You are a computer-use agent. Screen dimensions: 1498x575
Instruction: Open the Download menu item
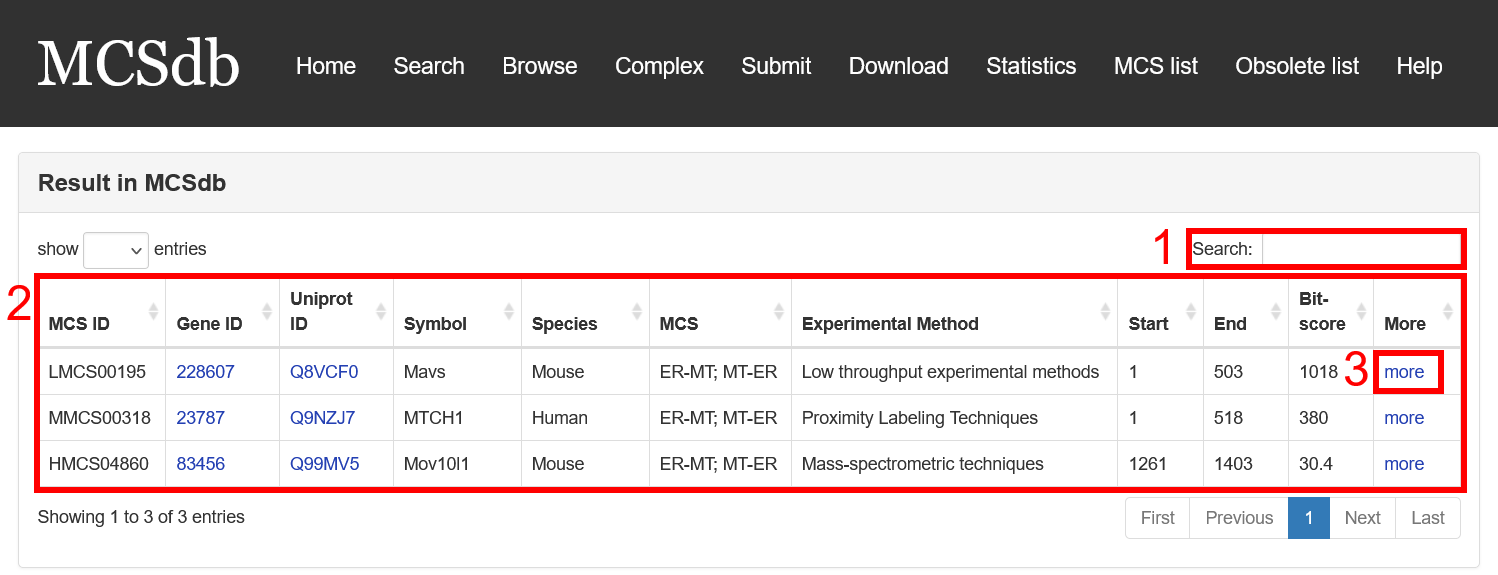[898, 66]
